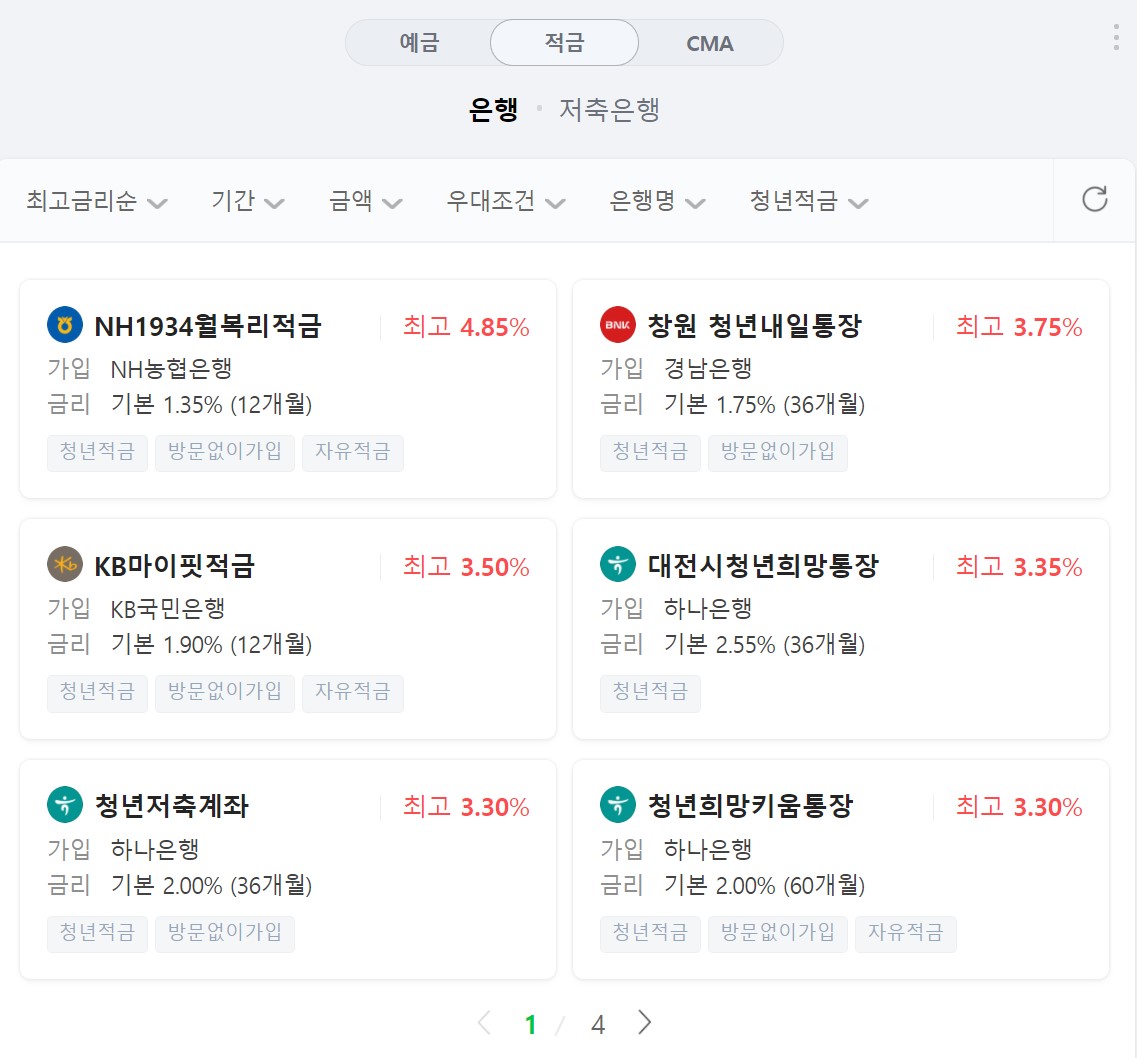Open 청년저축계좌 product
The width and height of the screenshot is (1137, 1058).
(x=172, y=806)
